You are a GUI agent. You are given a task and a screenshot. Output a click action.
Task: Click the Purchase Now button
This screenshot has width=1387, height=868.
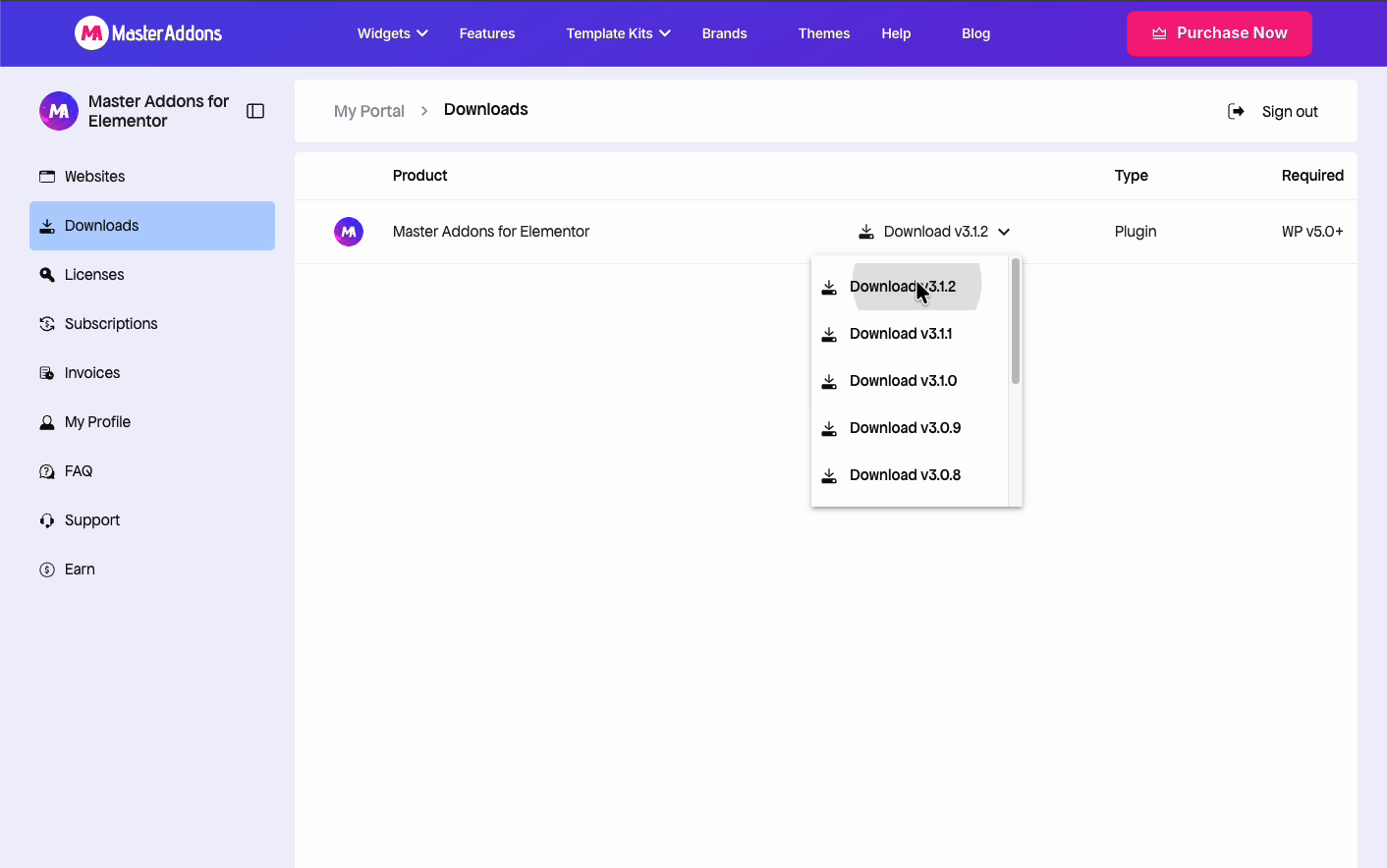pos(1219,33)
